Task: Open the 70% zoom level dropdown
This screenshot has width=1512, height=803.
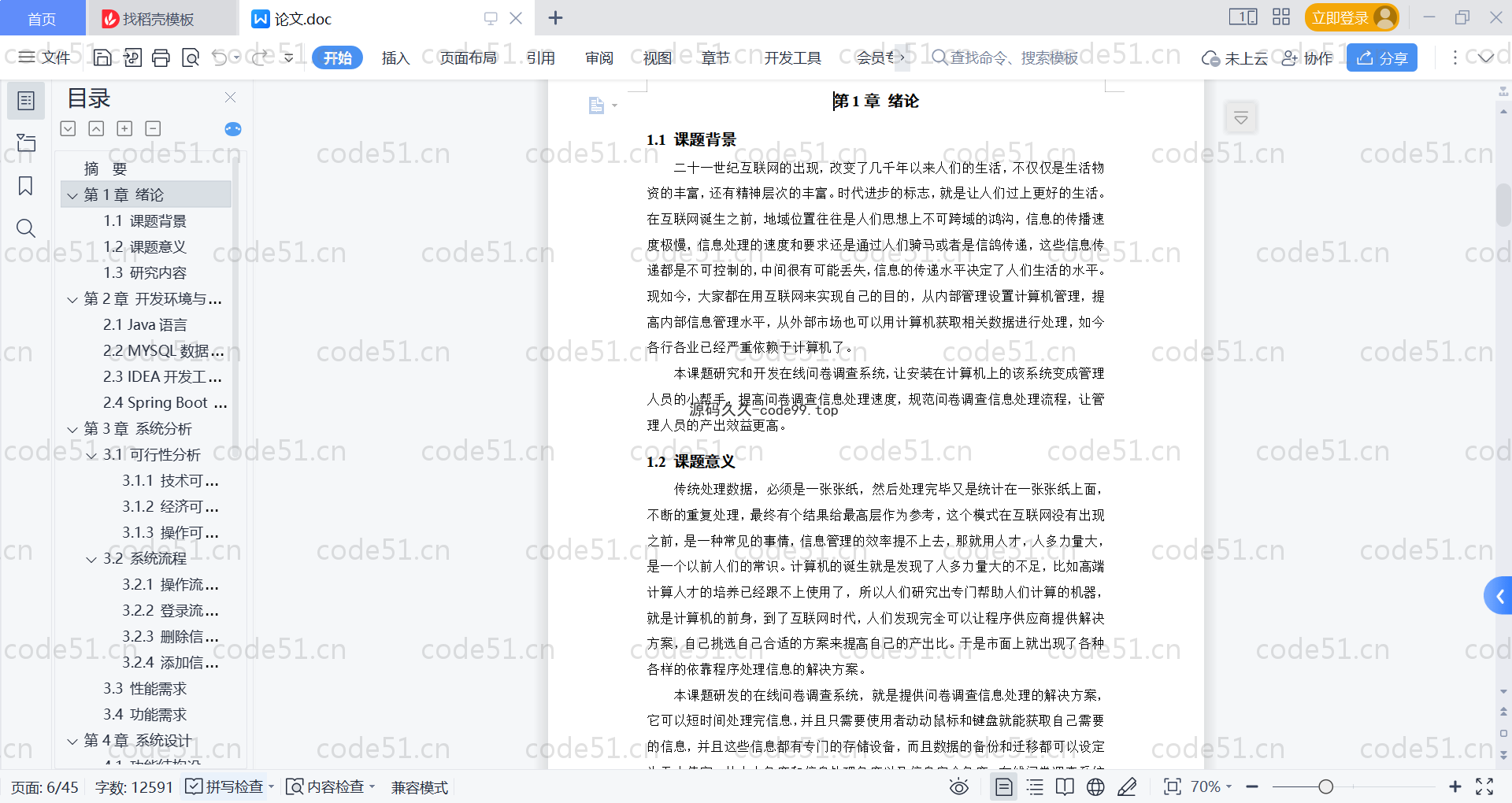Action: pyautogui.click(x=1211, y=786)
